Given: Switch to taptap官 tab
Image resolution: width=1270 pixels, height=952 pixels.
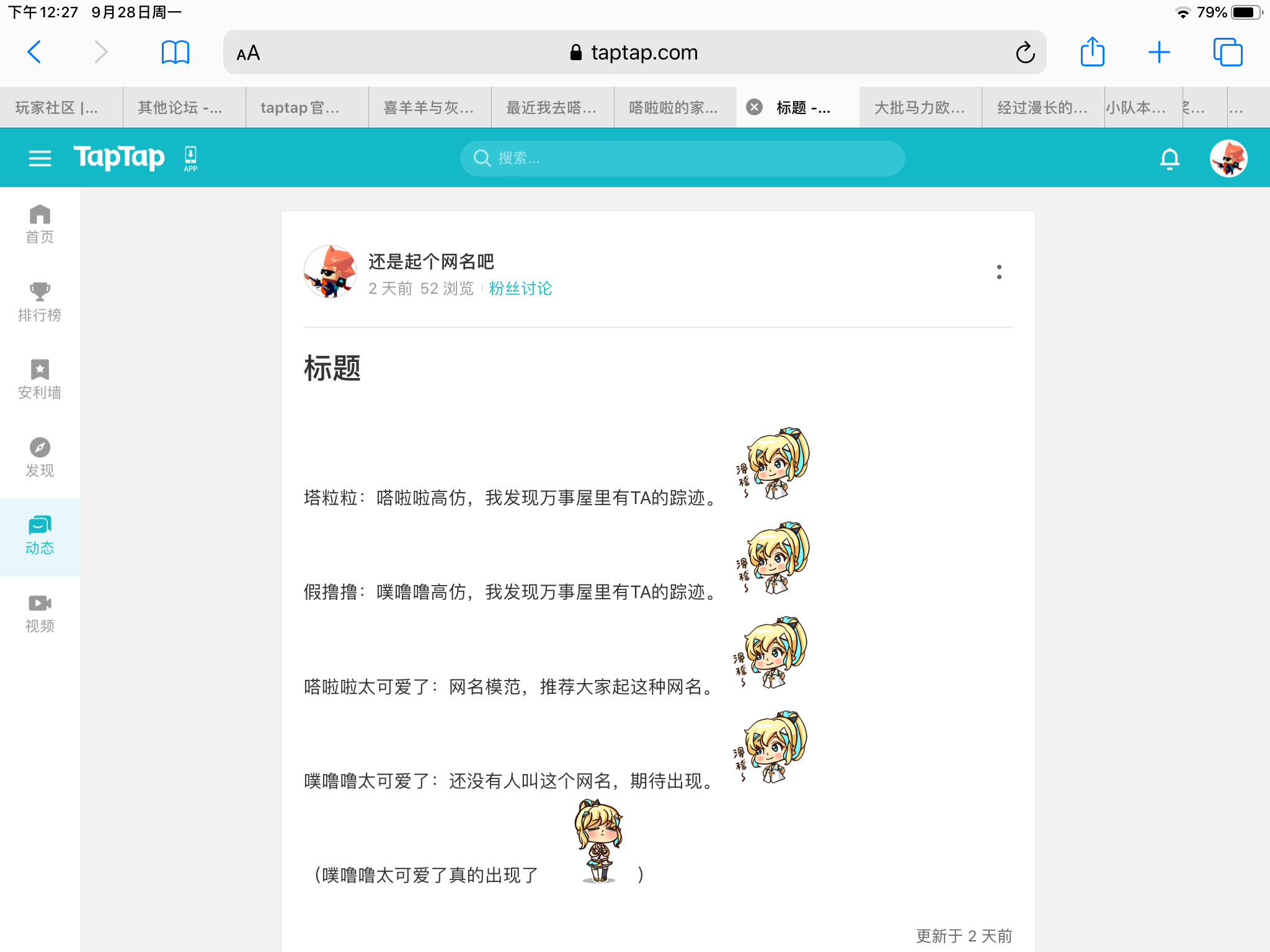Looking at the screenshot, I should coord(307,107).
